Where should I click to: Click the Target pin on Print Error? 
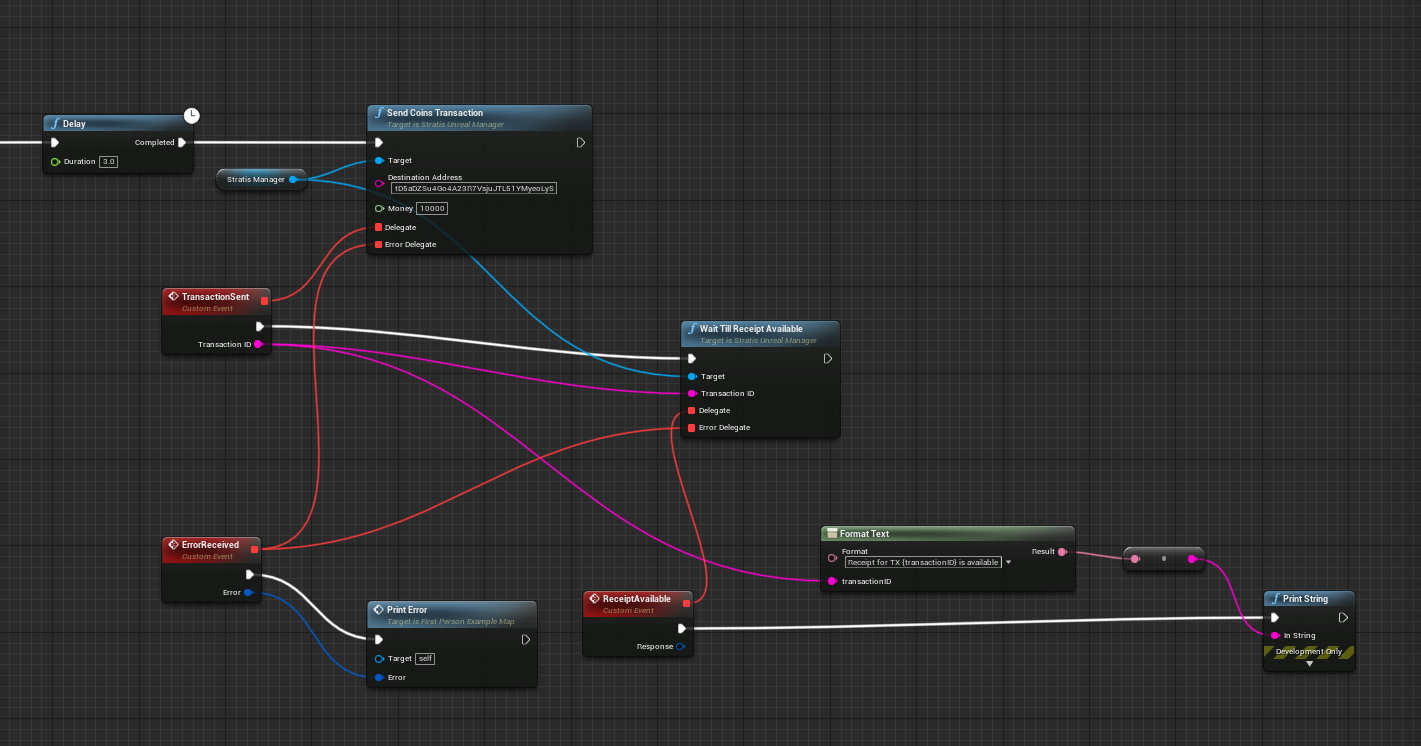(379, 659)
